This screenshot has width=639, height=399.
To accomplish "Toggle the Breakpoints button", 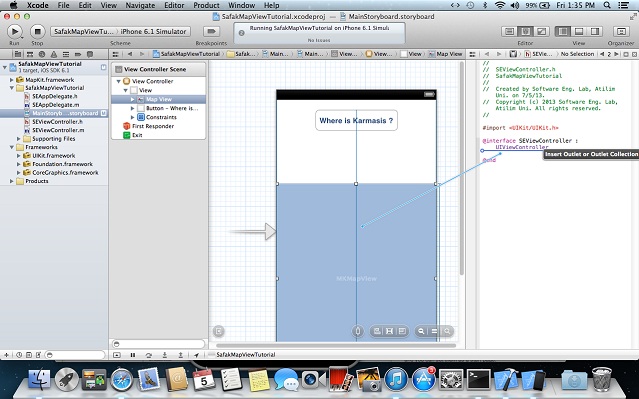I will click(211, 31).
